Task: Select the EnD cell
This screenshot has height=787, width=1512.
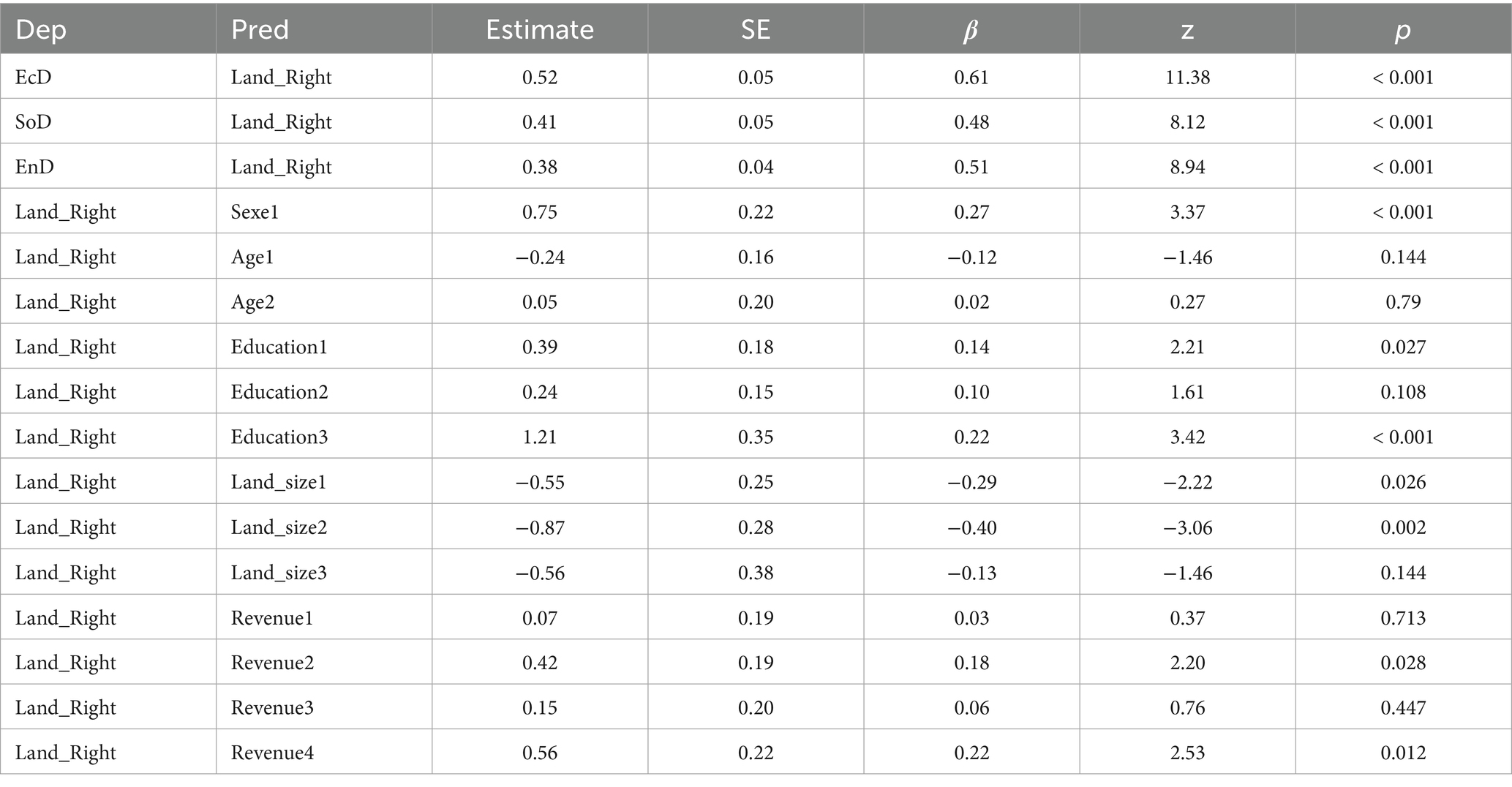Action: 34,167
